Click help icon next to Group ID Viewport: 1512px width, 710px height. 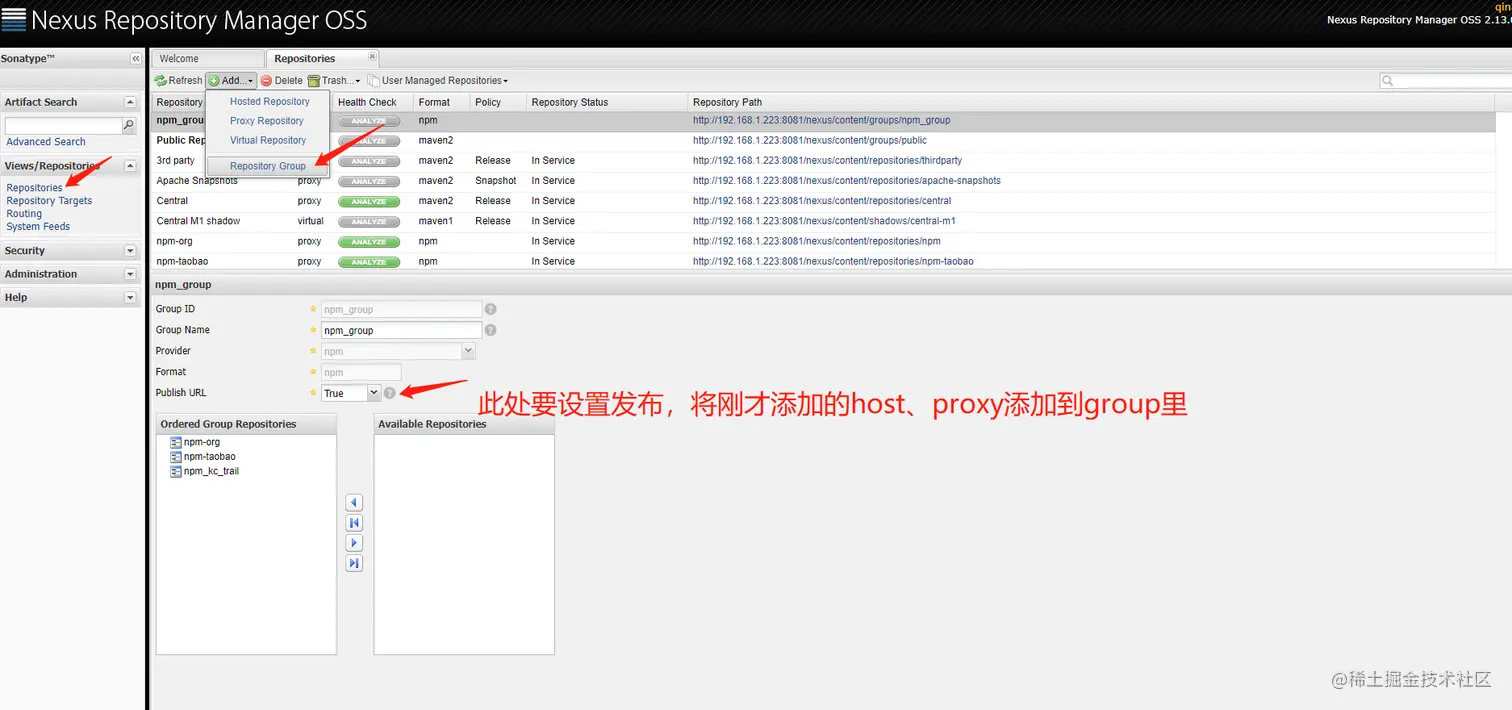tap(491, 310)
